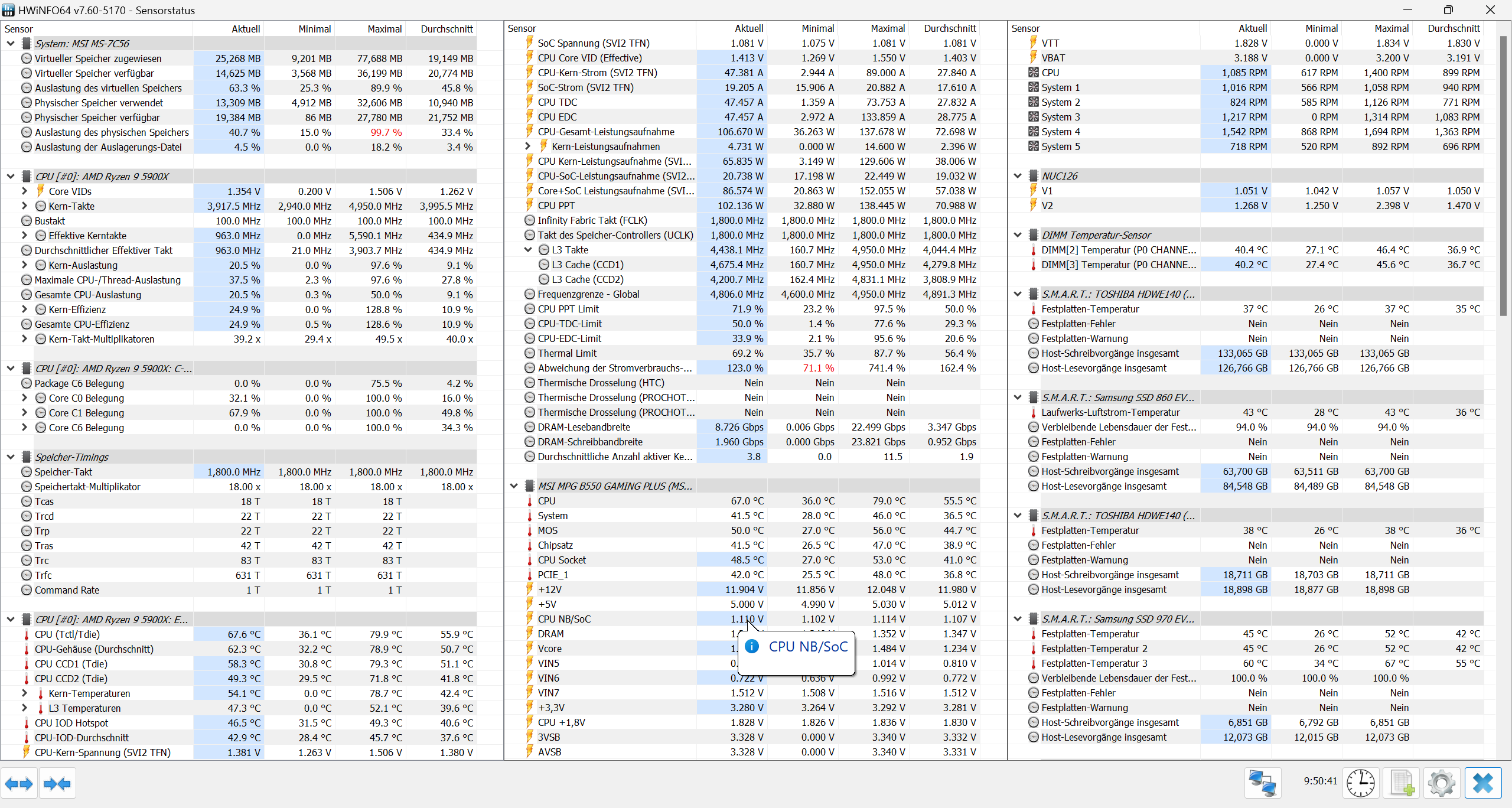Select the Physischer Speicher verwendet row
This screenshot has height=808, width=1512.
pos(239,103)
